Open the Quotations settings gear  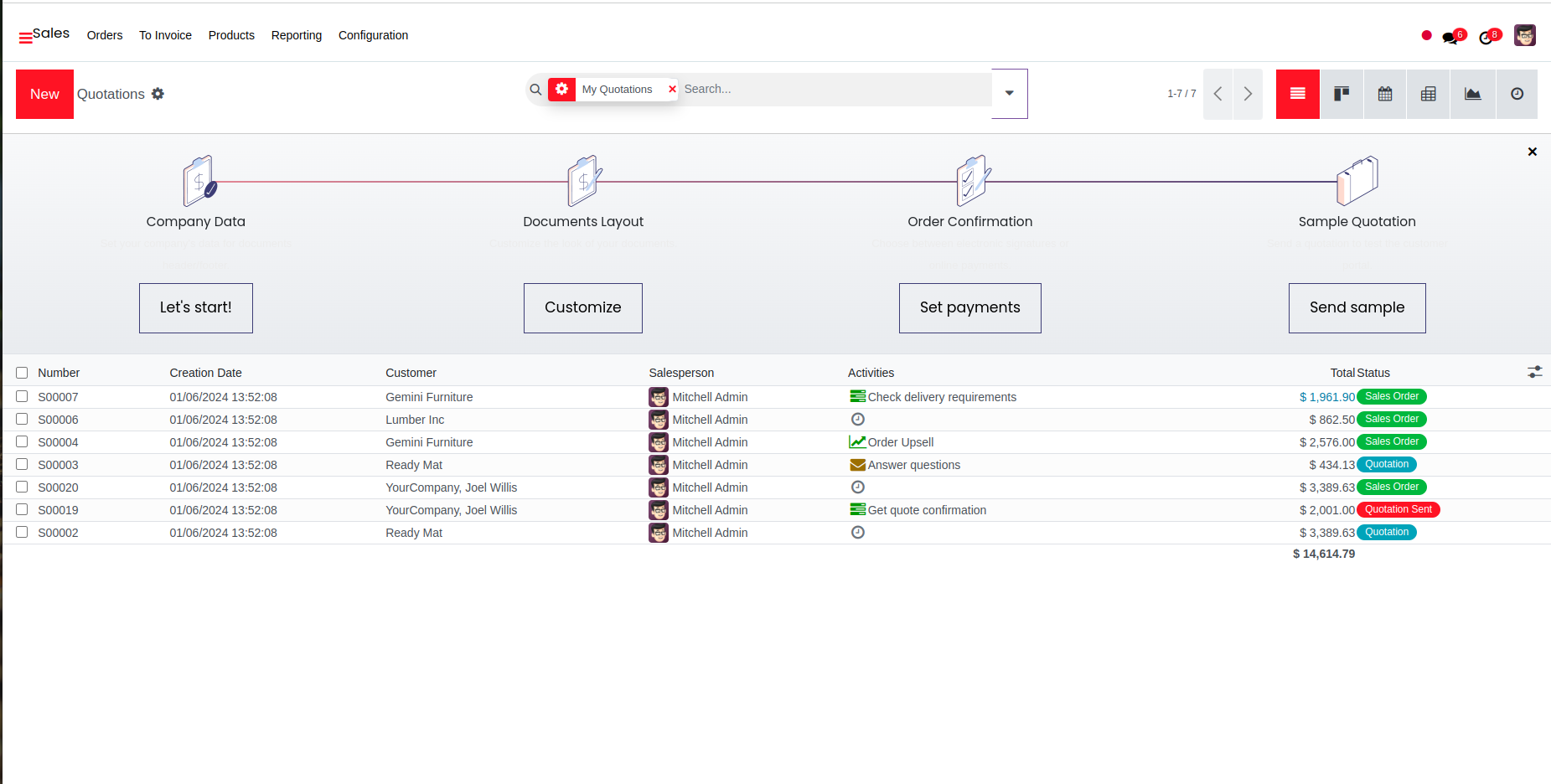tap(158, 94)
